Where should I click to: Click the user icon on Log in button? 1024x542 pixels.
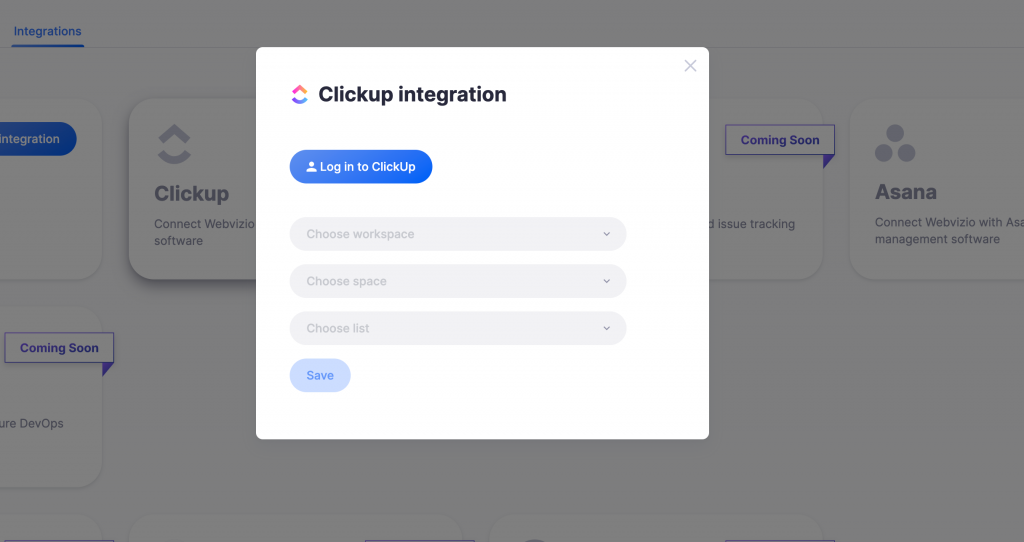point(312,167)
